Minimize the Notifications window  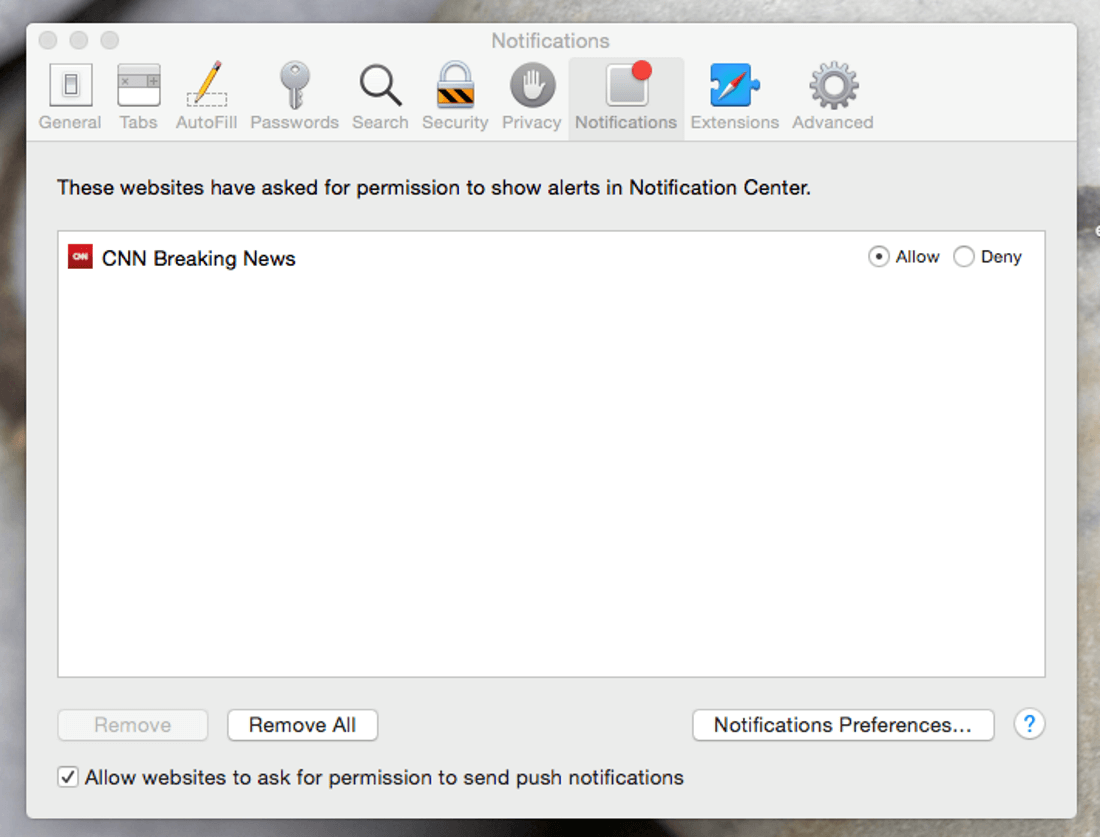point(79,40)
